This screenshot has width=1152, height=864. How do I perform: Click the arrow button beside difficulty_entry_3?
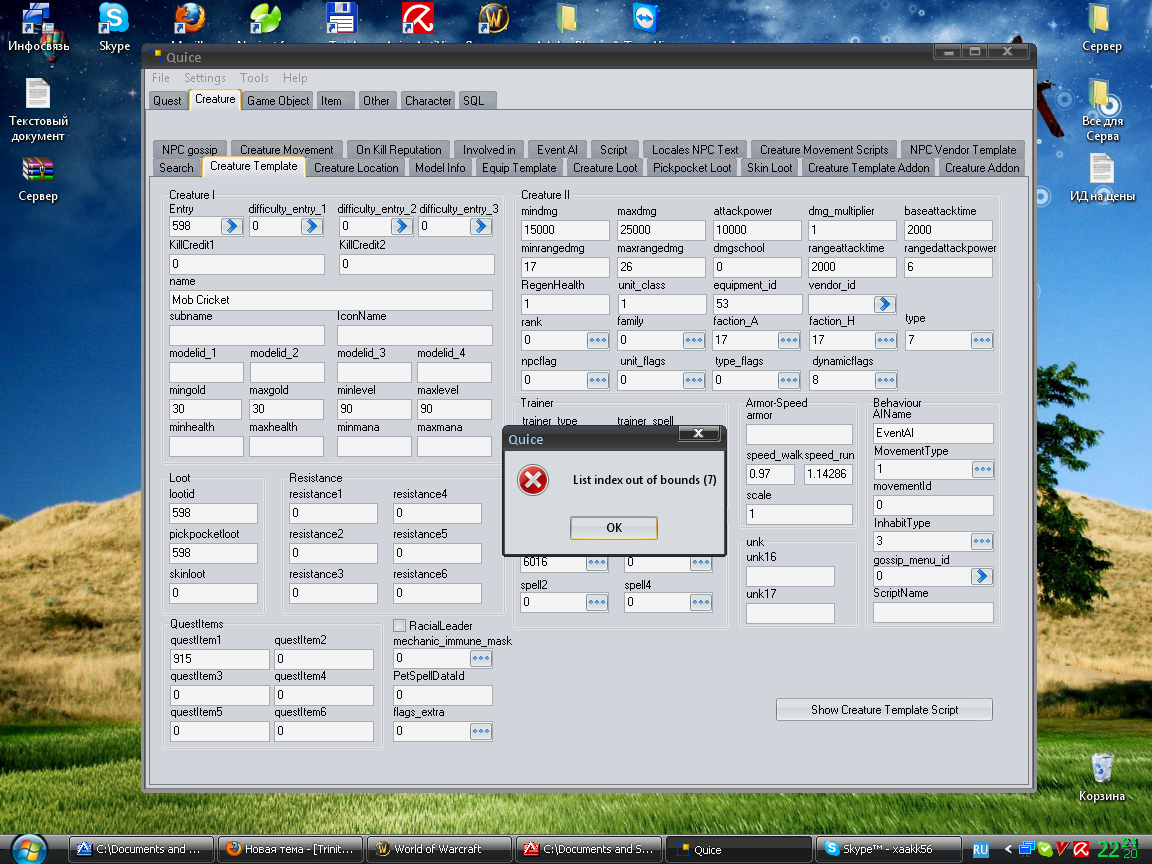481,226
